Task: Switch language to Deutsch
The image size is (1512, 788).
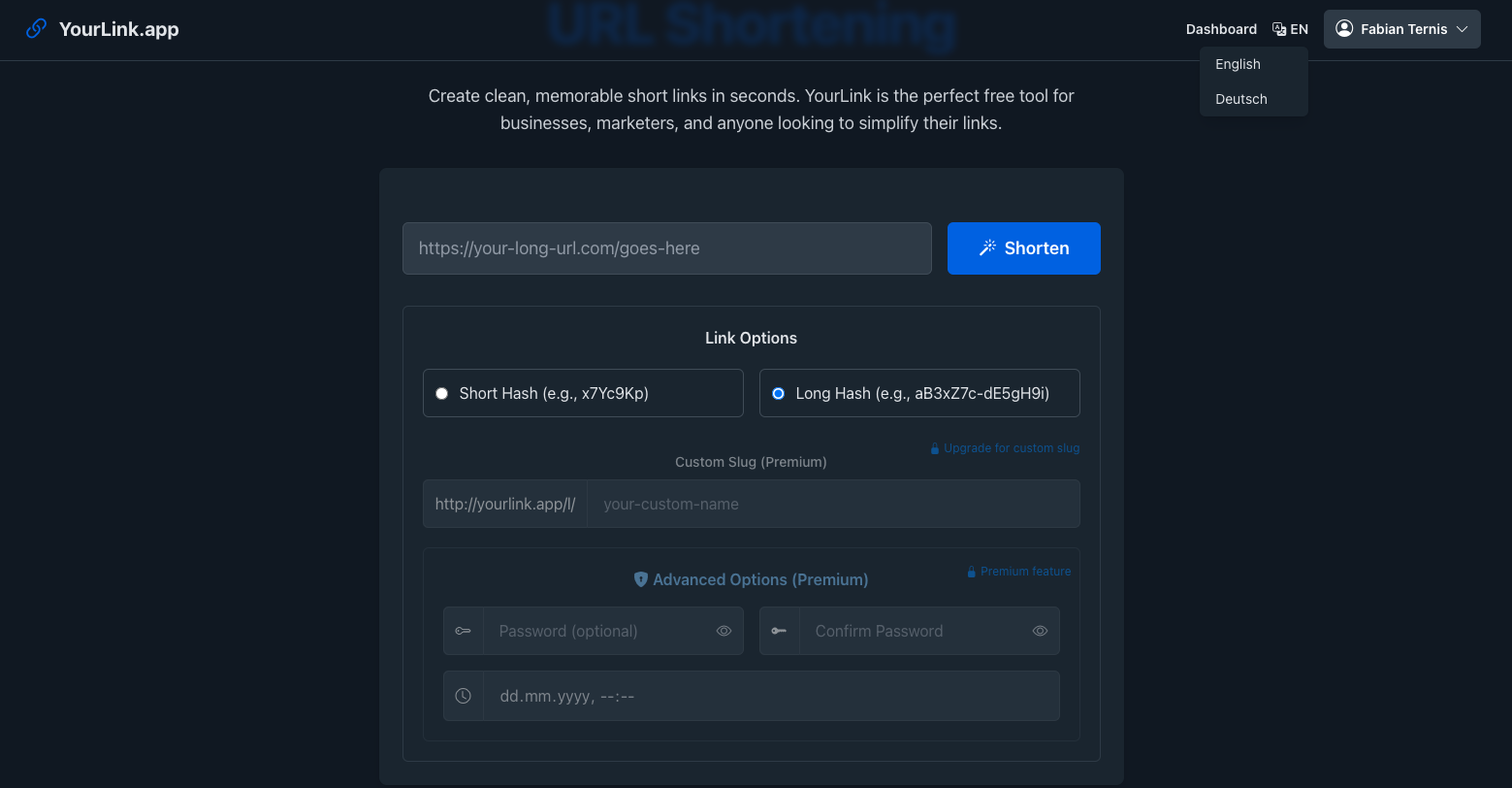Action: tap(1241, 99)
